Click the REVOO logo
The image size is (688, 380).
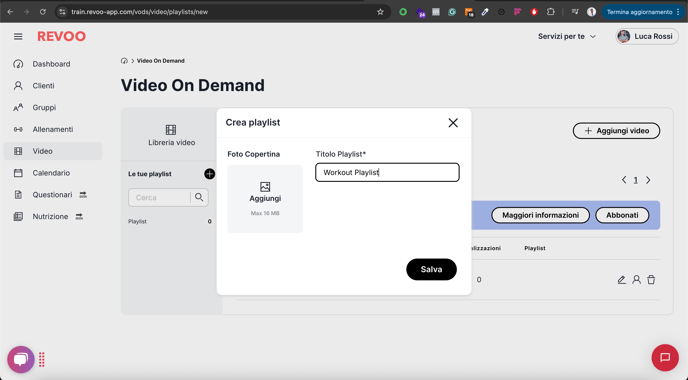[x=61, y=36]
